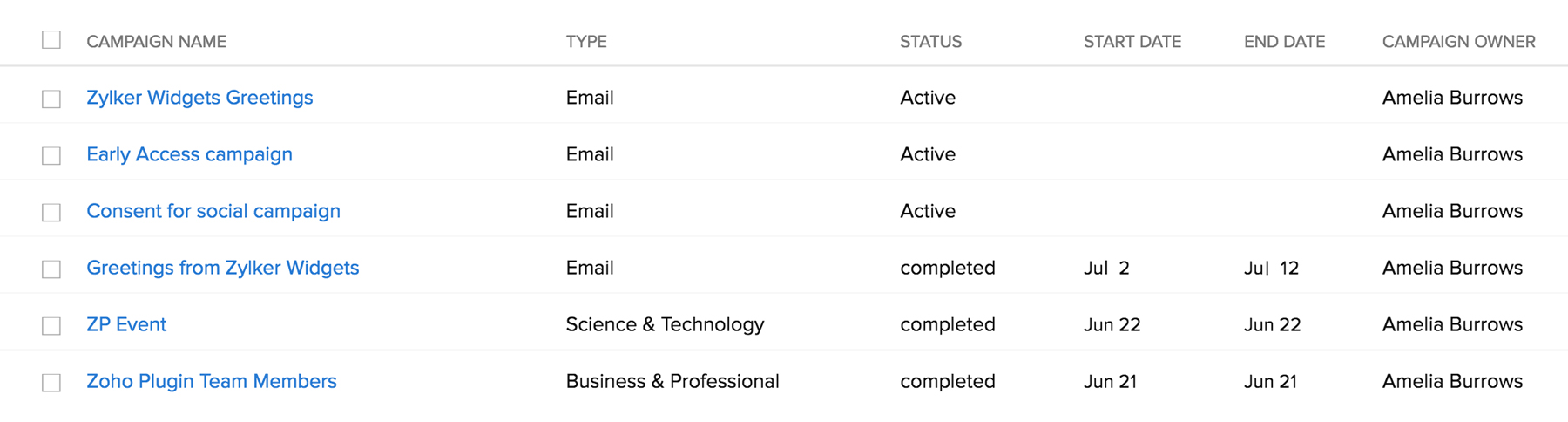Sort by the End Date column header
This screenshot has width=1568, height=422.
pyautogui.click(x=1284, y=42)
